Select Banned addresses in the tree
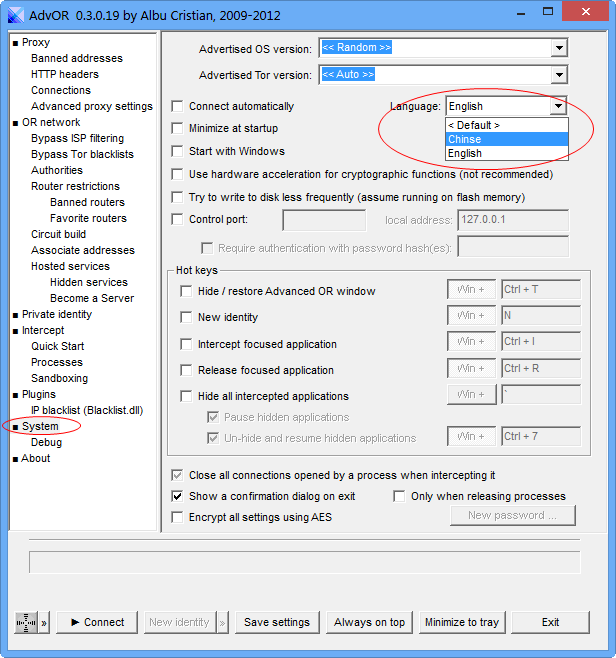Screen dimensions: 616x658 coord(77,58)
